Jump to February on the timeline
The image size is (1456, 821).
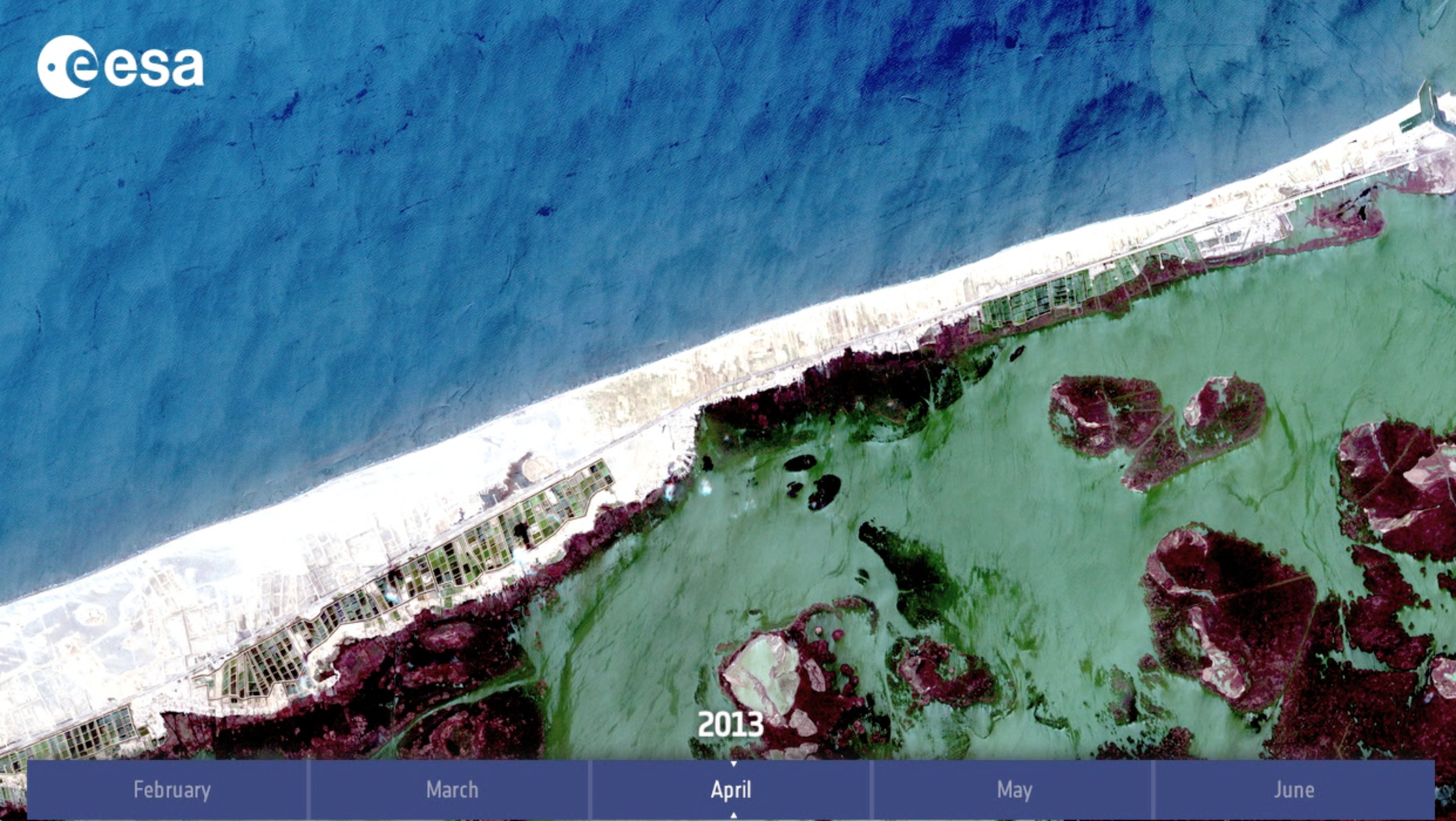coord(171,790)
